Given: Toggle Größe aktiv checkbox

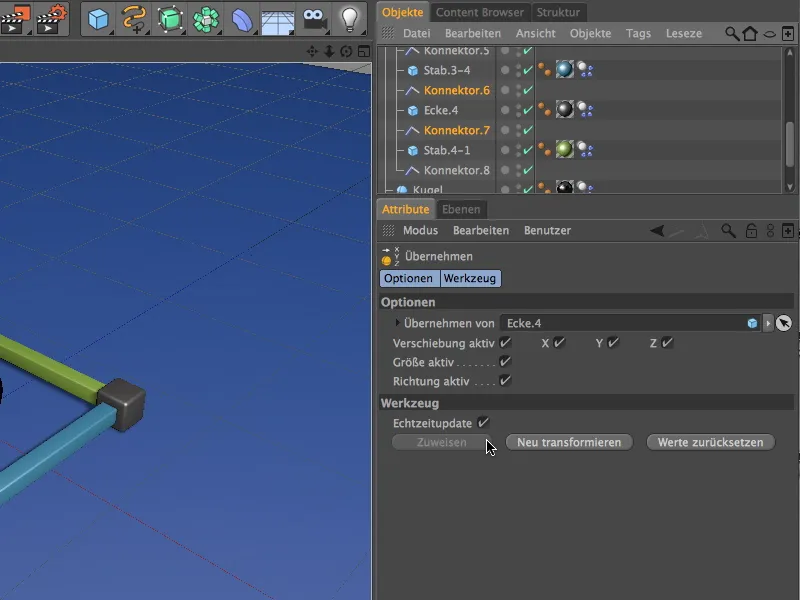Looking at the screenshot, I should point(505,362).
